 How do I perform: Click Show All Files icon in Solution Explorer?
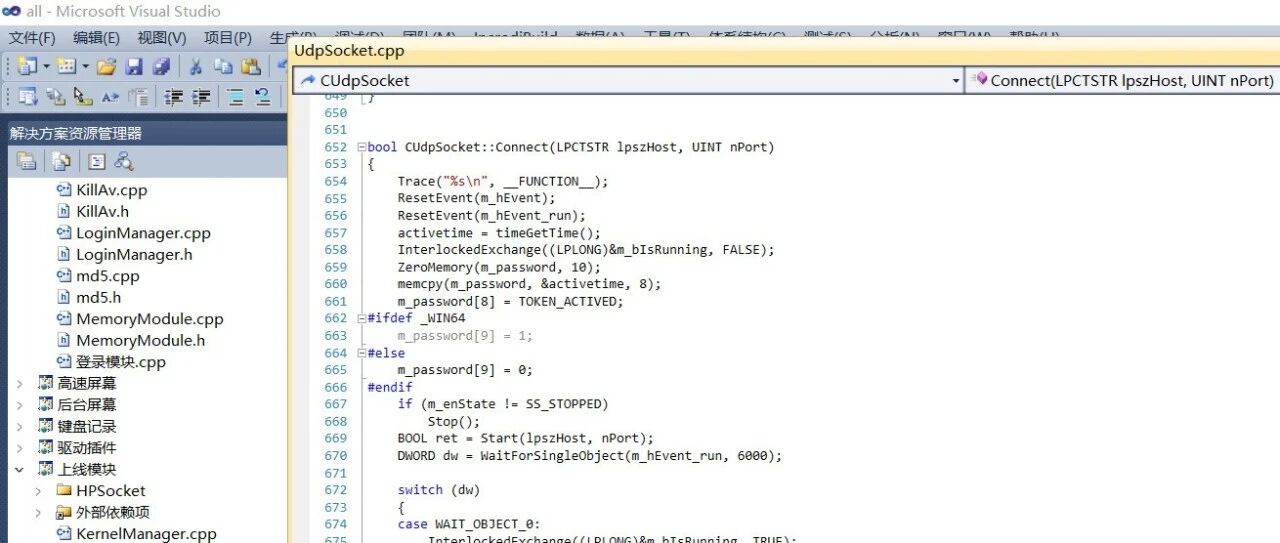61,161
